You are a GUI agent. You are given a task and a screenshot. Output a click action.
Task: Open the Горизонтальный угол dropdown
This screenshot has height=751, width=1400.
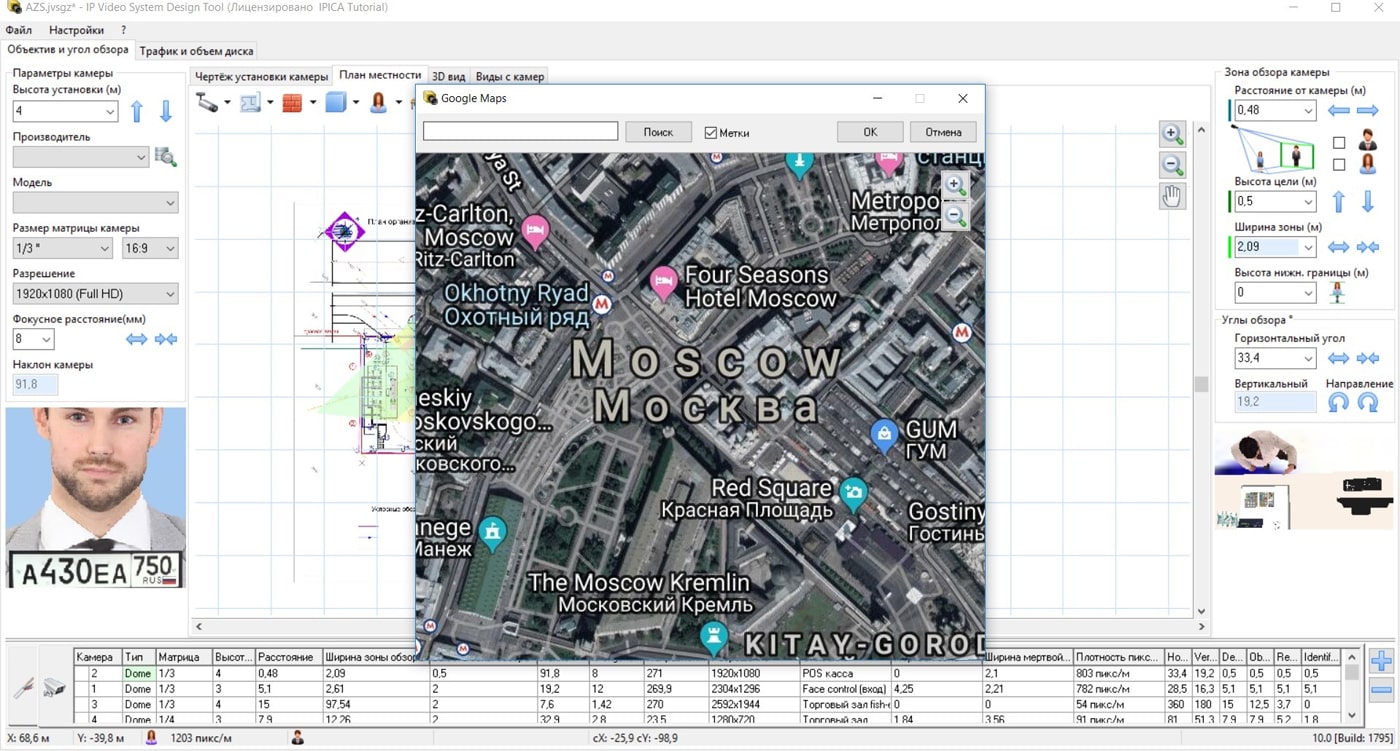(1308, 358)
